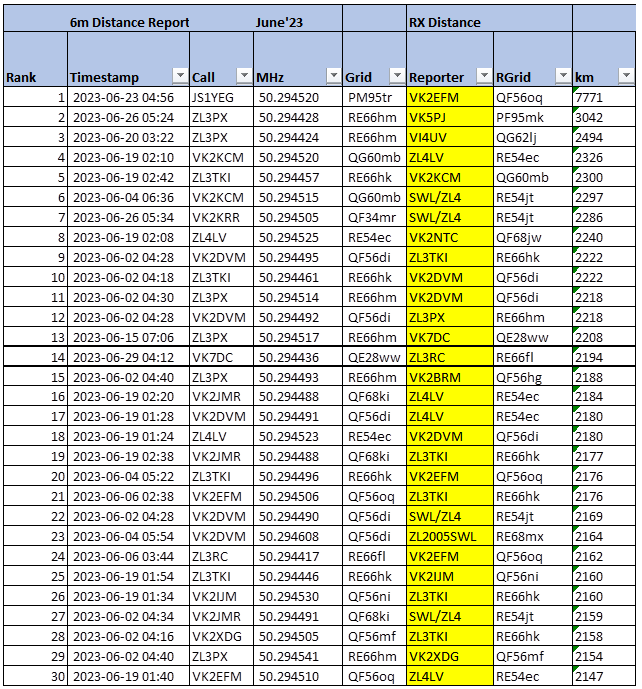Click the '6m Distance Report' title cell
This screenshot has width=642, height=689.
pos(127,21)
